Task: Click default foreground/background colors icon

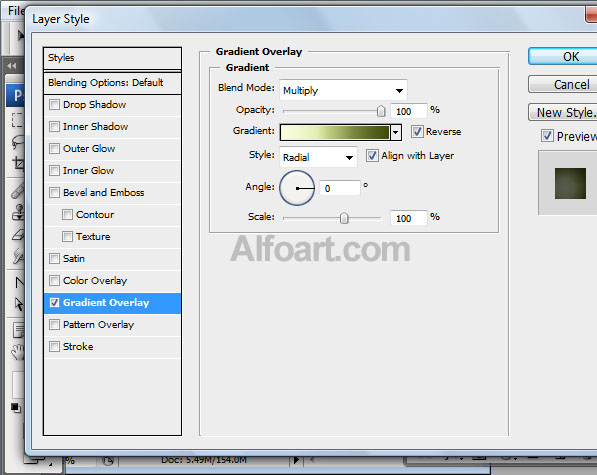Action: (x=16, y=408)
